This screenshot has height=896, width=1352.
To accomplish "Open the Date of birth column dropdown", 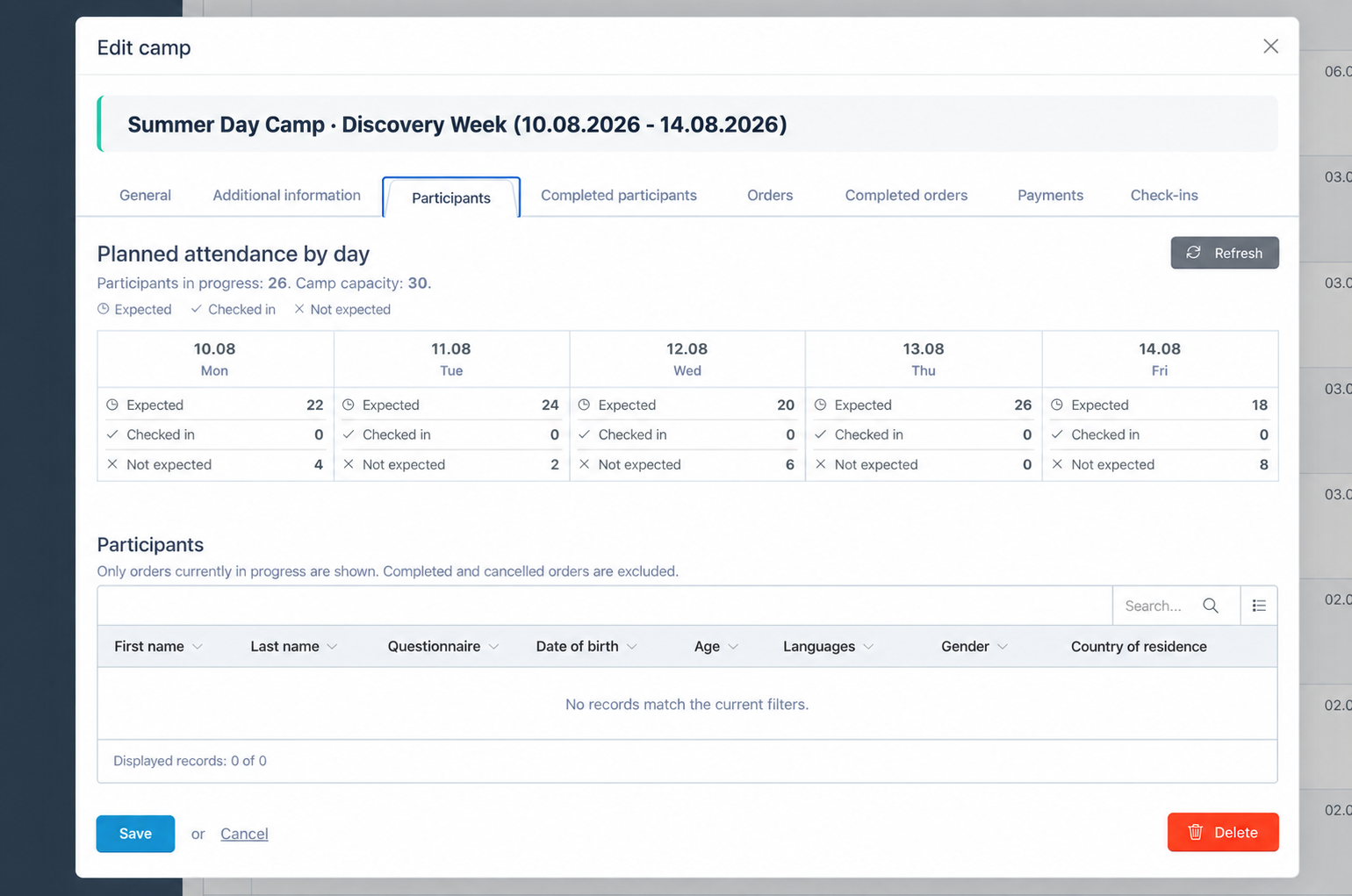I will [x=631, y=647].
